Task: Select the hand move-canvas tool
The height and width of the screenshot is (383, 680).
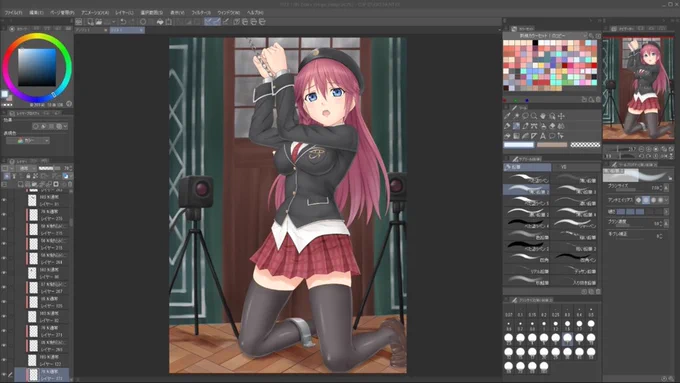Action: point(543,116)
